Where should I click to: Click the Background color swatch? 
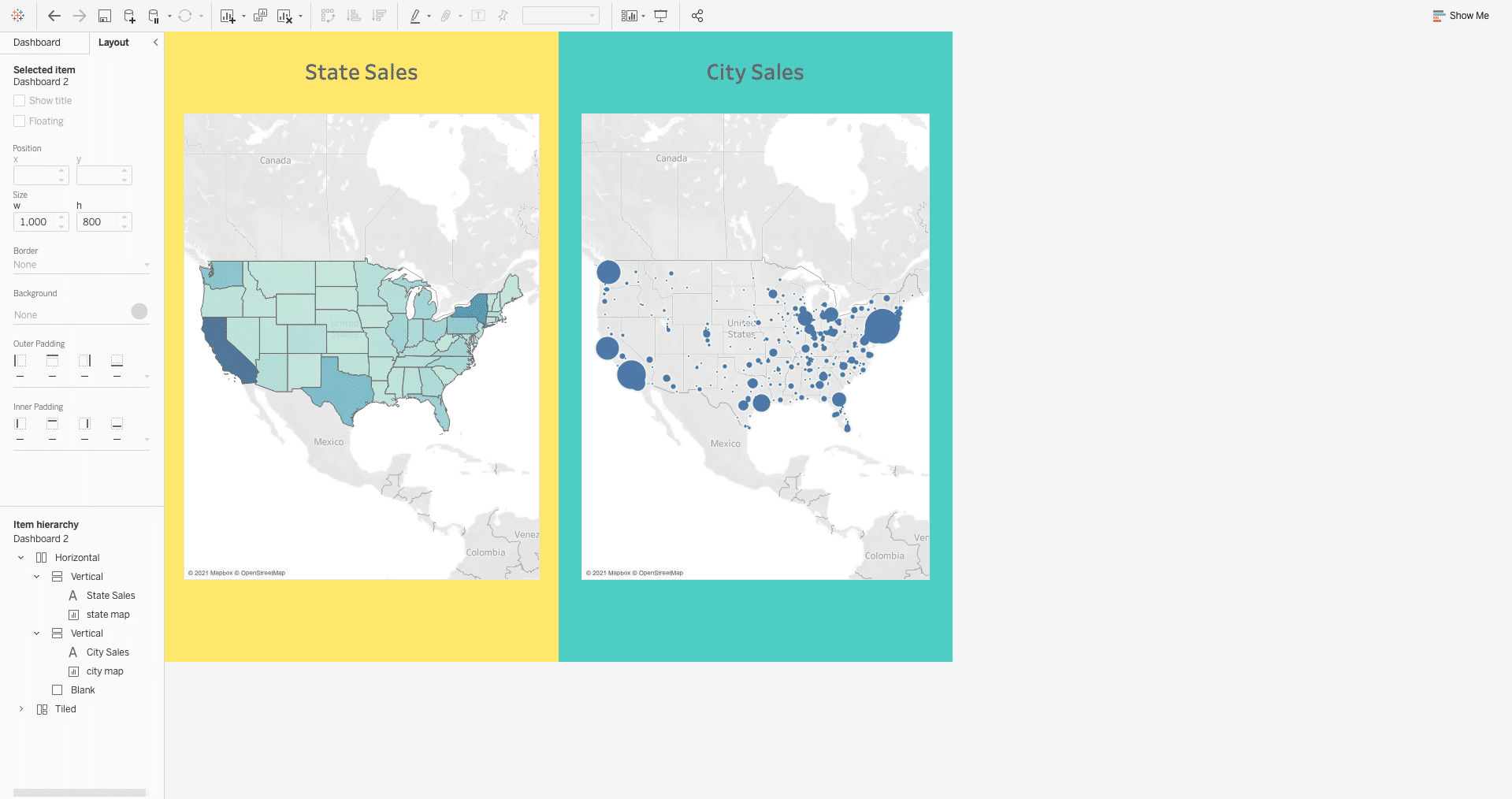click(139, 312)
